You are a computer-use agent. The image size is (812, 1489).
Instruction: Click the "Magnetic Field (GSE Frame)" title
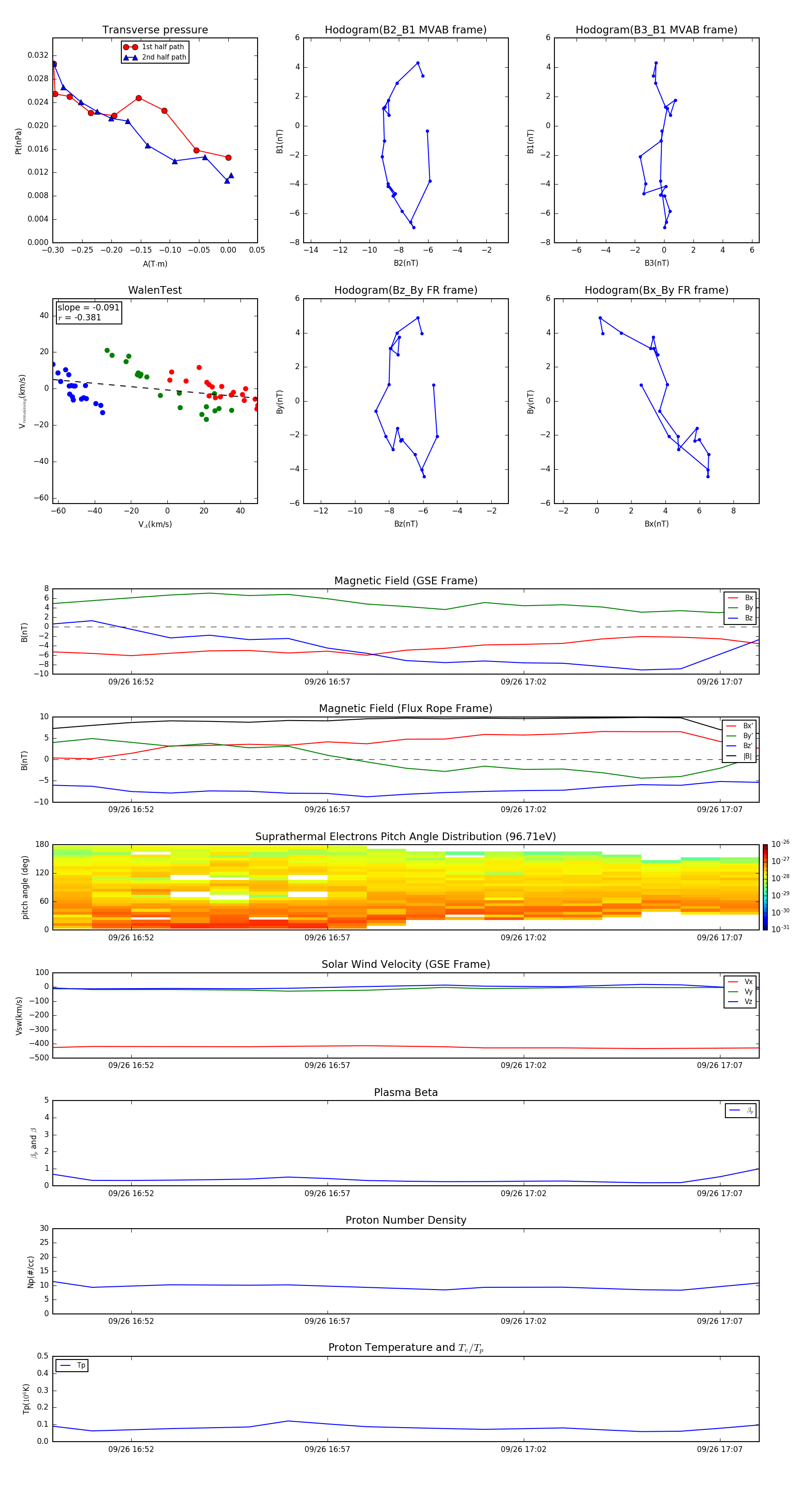pos(406,581)
